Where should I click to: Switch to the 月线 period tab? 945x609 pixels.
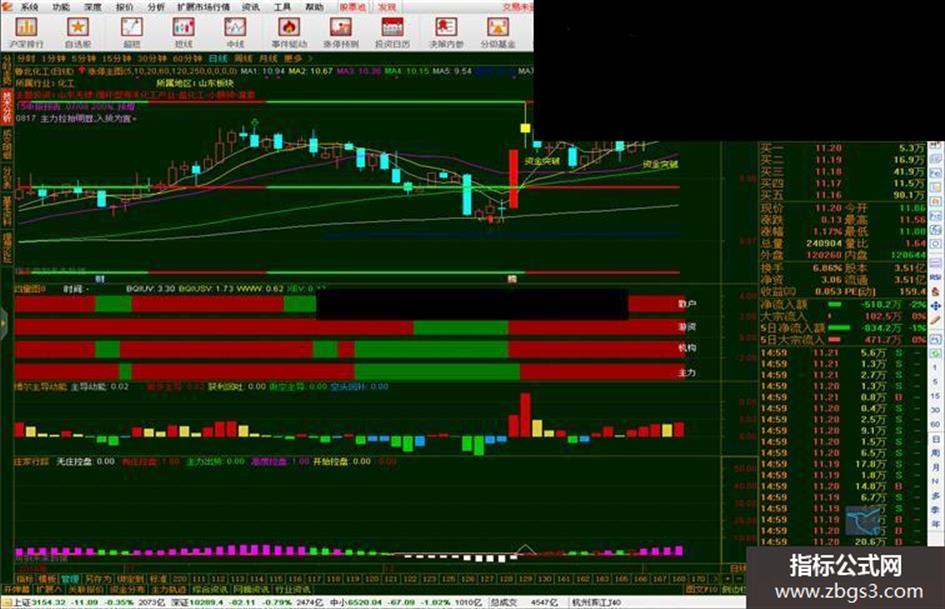pos(268,58)
